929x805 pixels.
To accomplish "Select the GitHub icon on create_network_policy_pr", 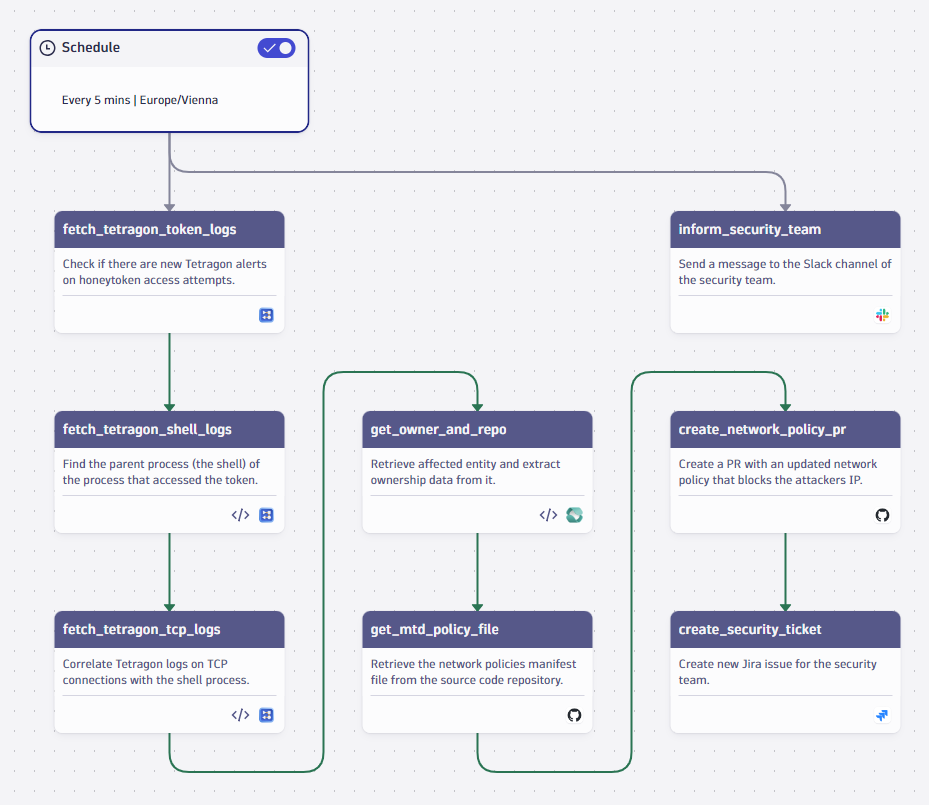I will click(881, 515).
